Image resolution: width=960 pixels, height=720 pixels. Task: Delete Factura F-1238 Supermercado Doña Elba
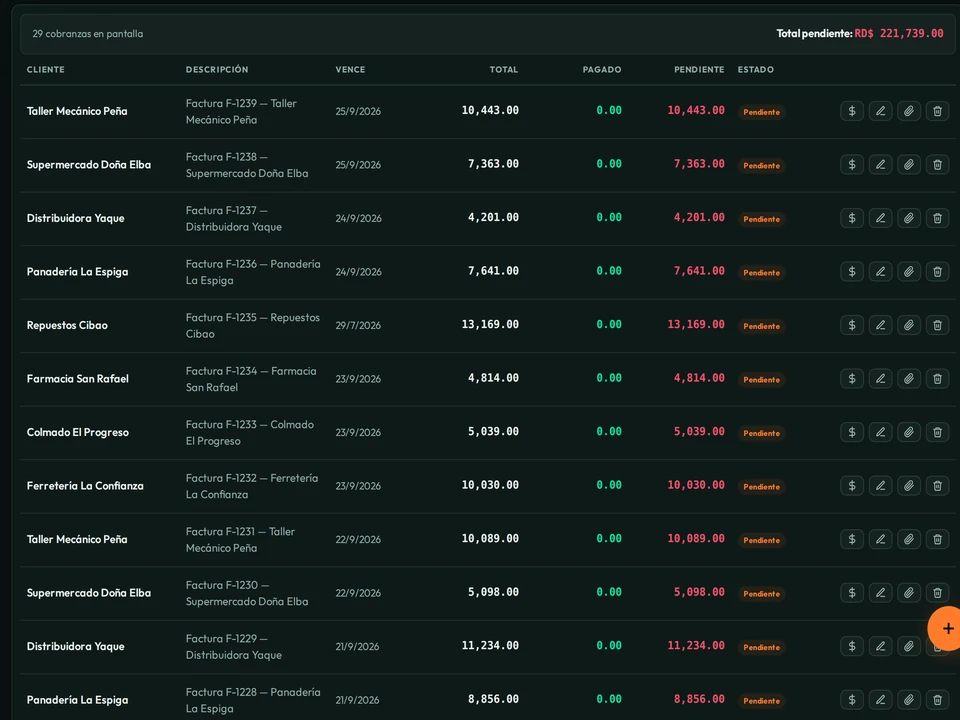(x=937, y=165)
